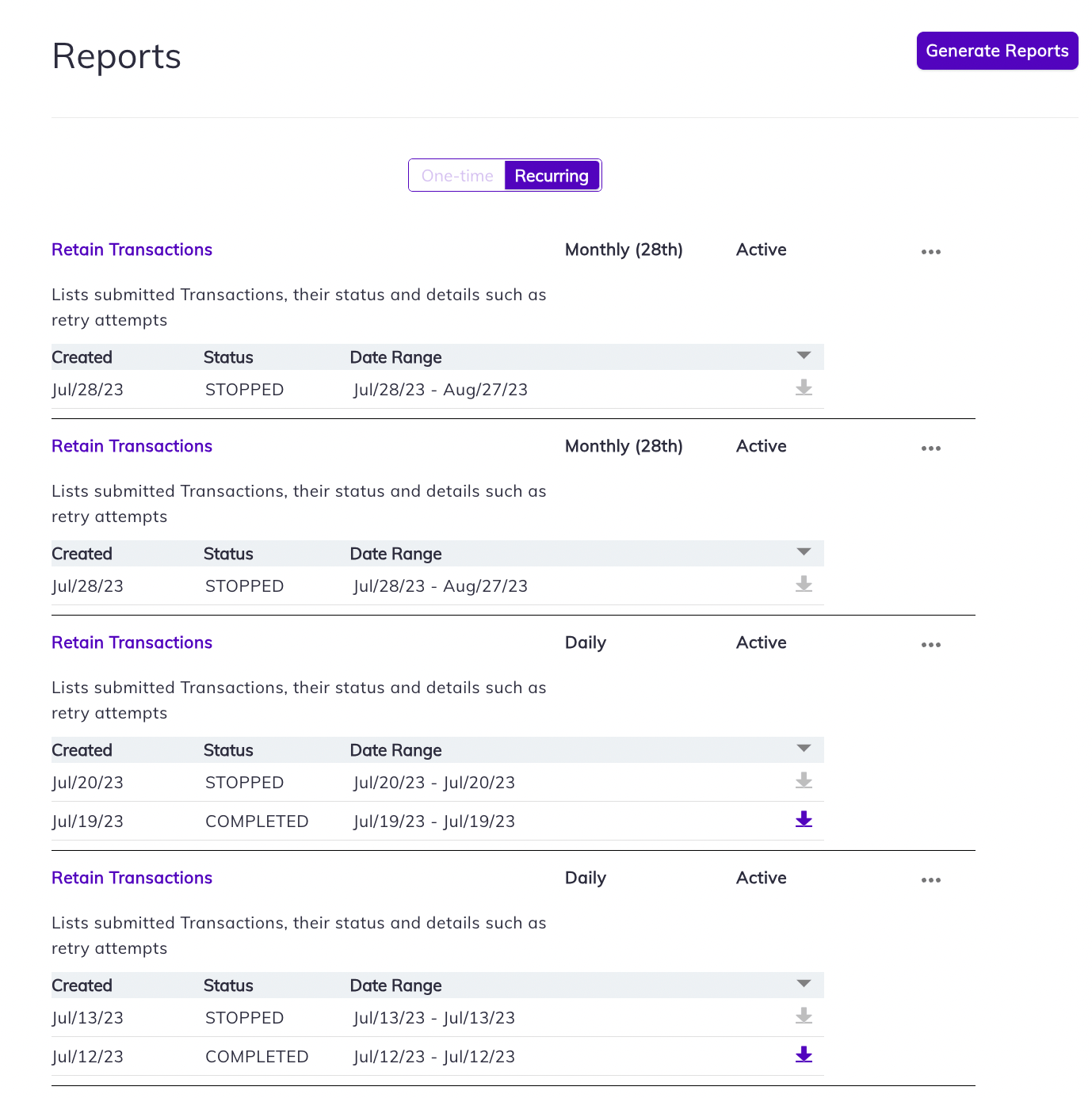Open second Monthly (28th) Retain Transactions link
Viewport: 1092px width, 1098px height.
pyautogui.click(x=132, y=446)
